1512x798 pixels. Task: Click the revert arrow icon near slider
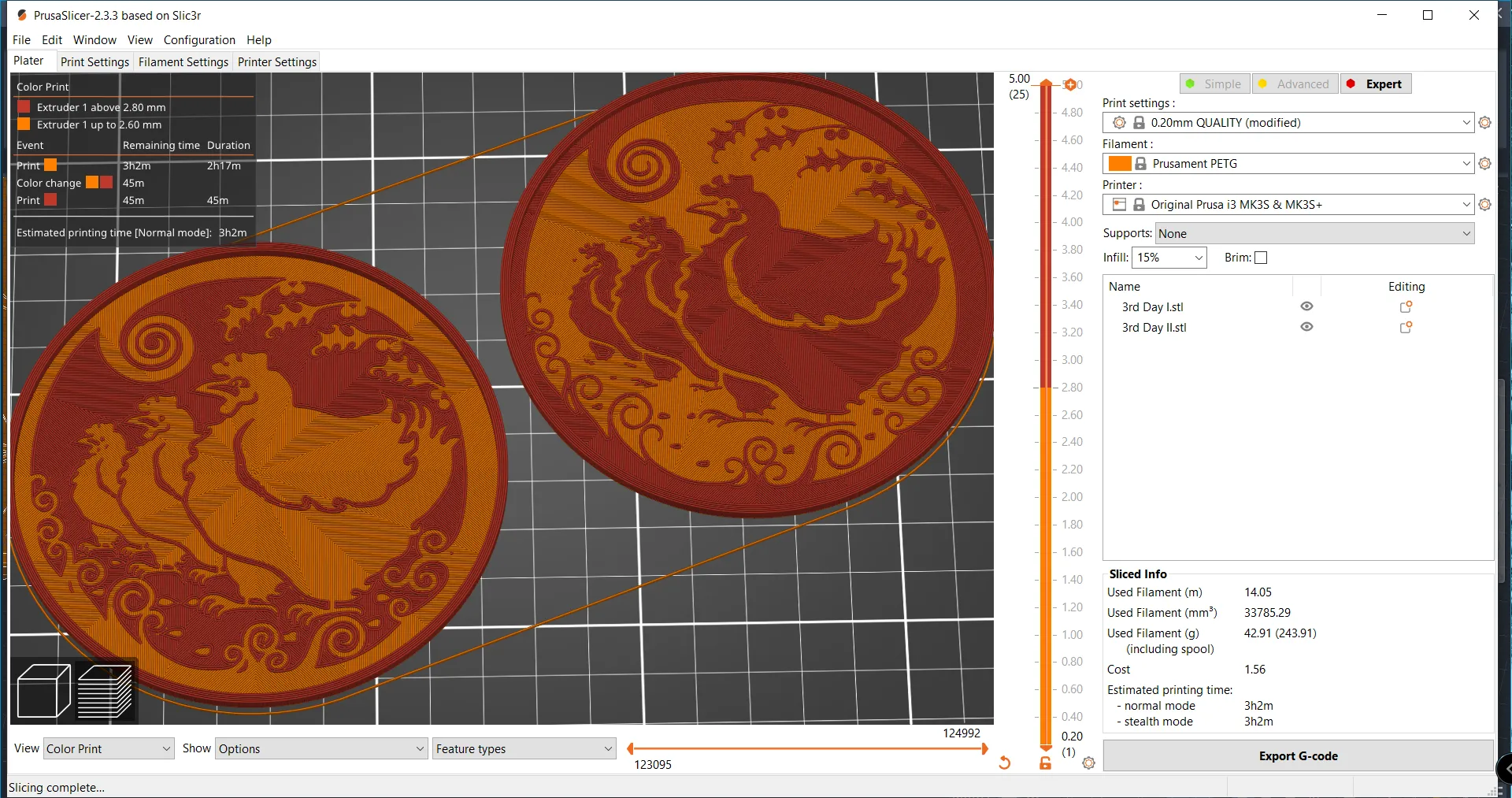click(1005, 763)
